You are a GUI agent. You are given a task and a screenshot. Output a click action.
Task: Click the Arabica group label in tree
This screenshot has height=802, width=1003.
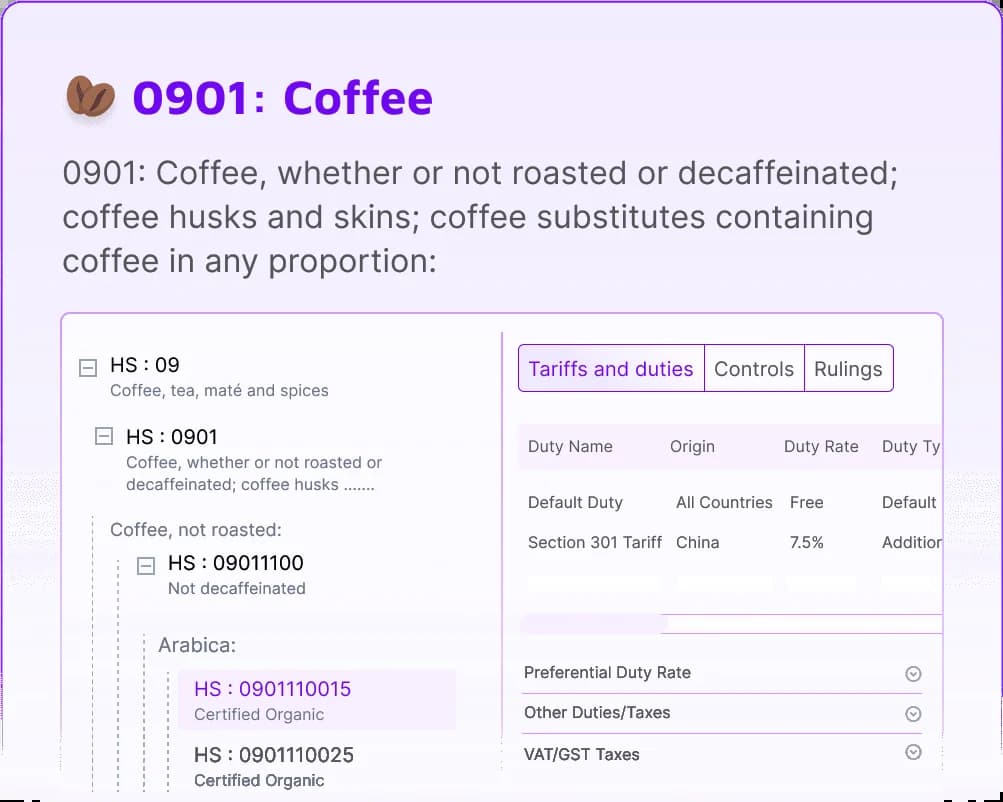click(197, 645)
